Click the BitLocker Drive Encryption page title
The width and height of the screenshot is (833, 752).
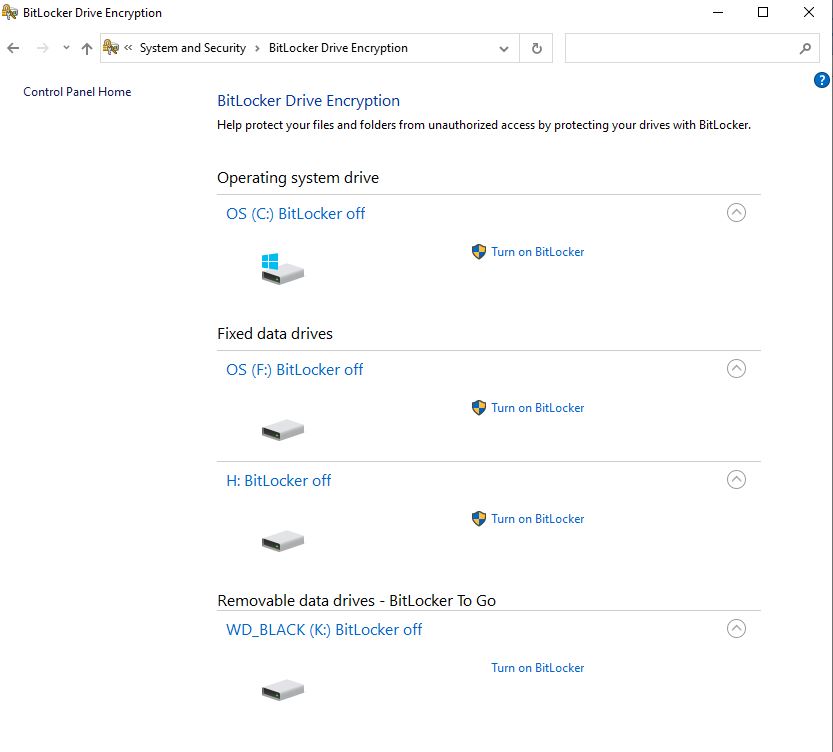[x=308, y=101]
